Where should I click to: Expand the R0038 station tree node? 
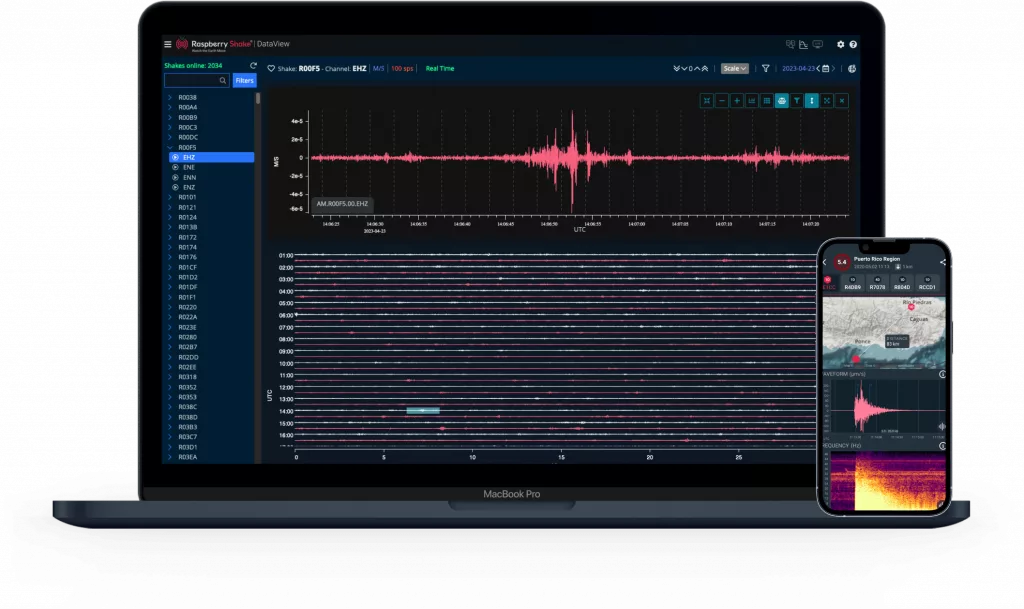[x=170, y=97]
